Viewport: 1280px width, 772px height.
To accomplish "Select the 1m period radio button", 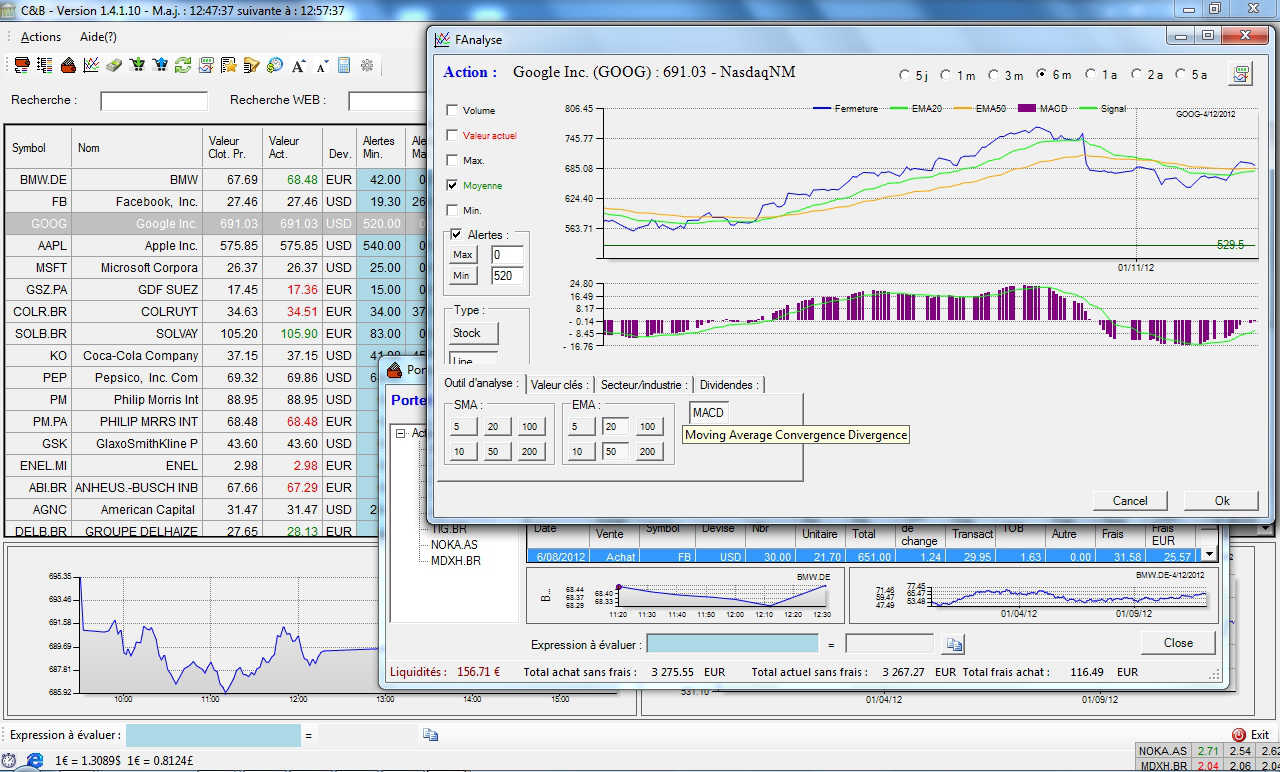I will tap(945, 75).
